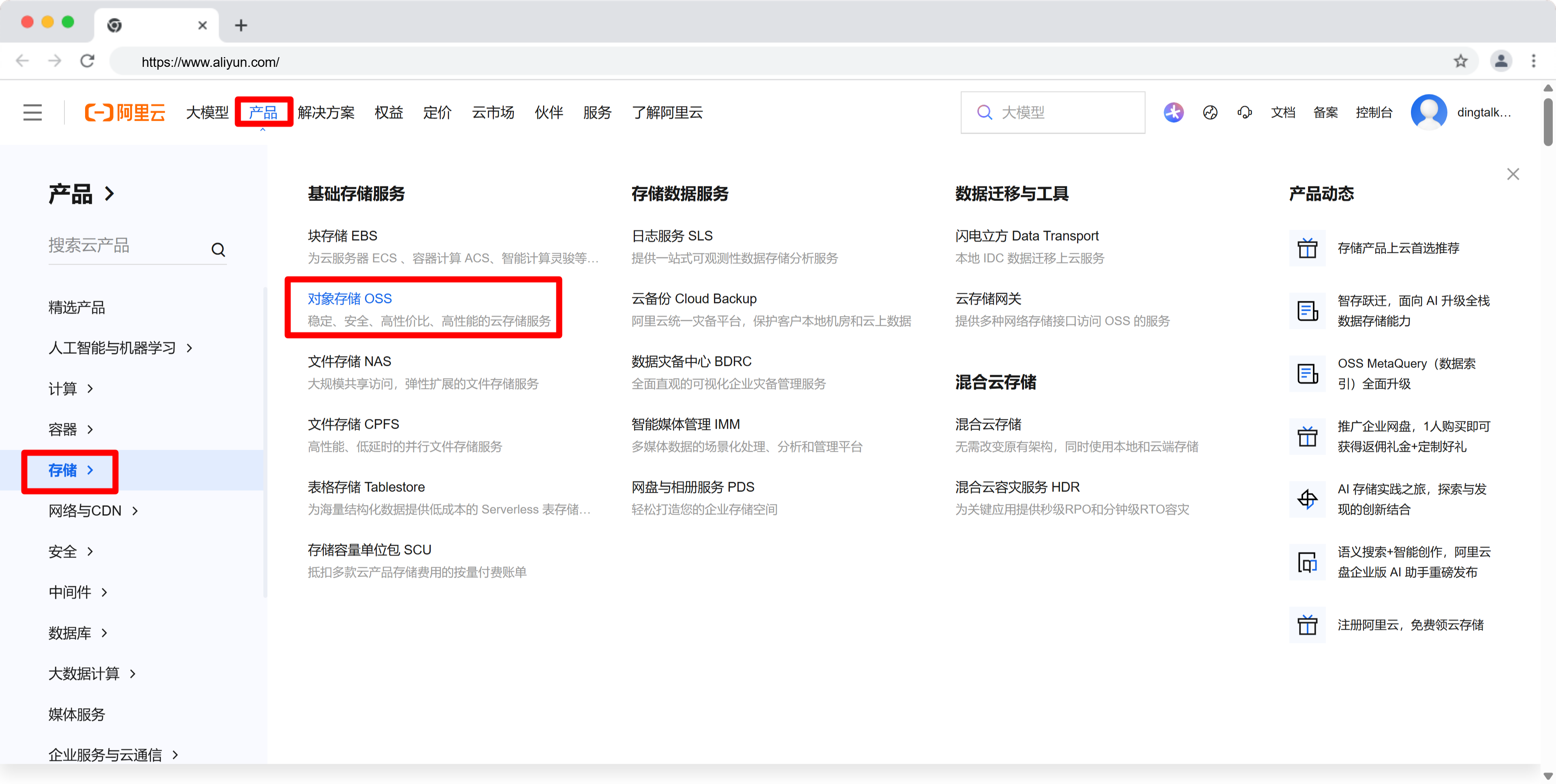1556x784 pixels.
Task: Click document icon next to 智存跃迁
Action: tap(1307, 311)
